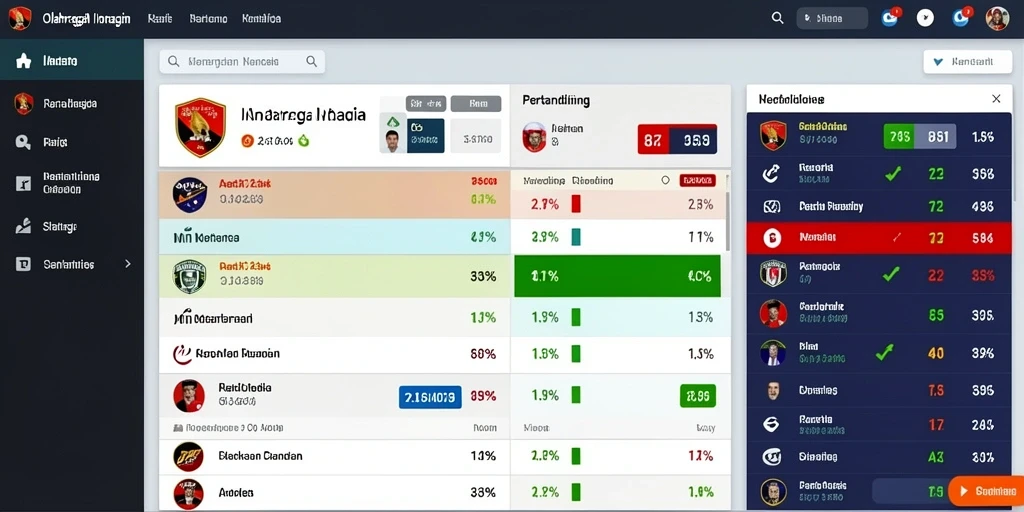Viewport: 1024px width, 512px height.
Task: Click the solid green highlighted bar cell
Action: click(x=617, y=276)
